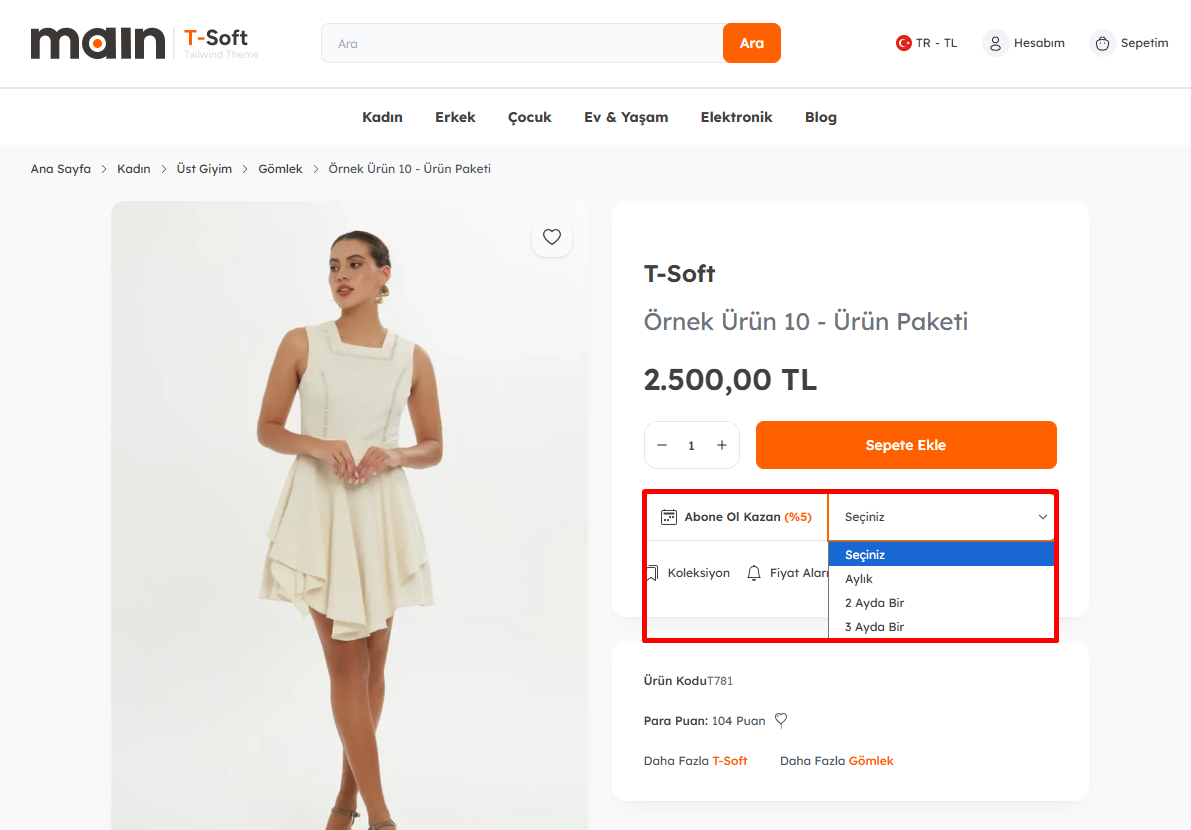1191x830 pixels.
Task: Decrease quantity with the minus button
Action: point(662,445)
